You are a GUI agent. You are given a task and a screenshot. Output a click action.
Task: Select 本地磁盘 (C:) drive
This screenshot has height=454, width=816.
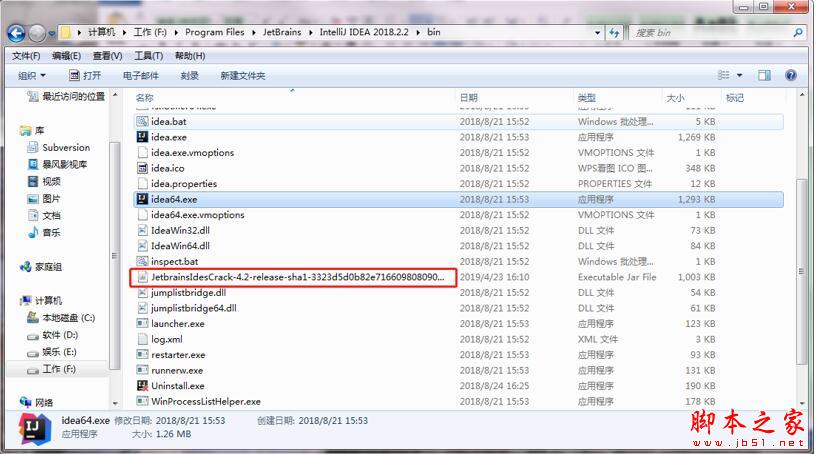tap(61, 318)
